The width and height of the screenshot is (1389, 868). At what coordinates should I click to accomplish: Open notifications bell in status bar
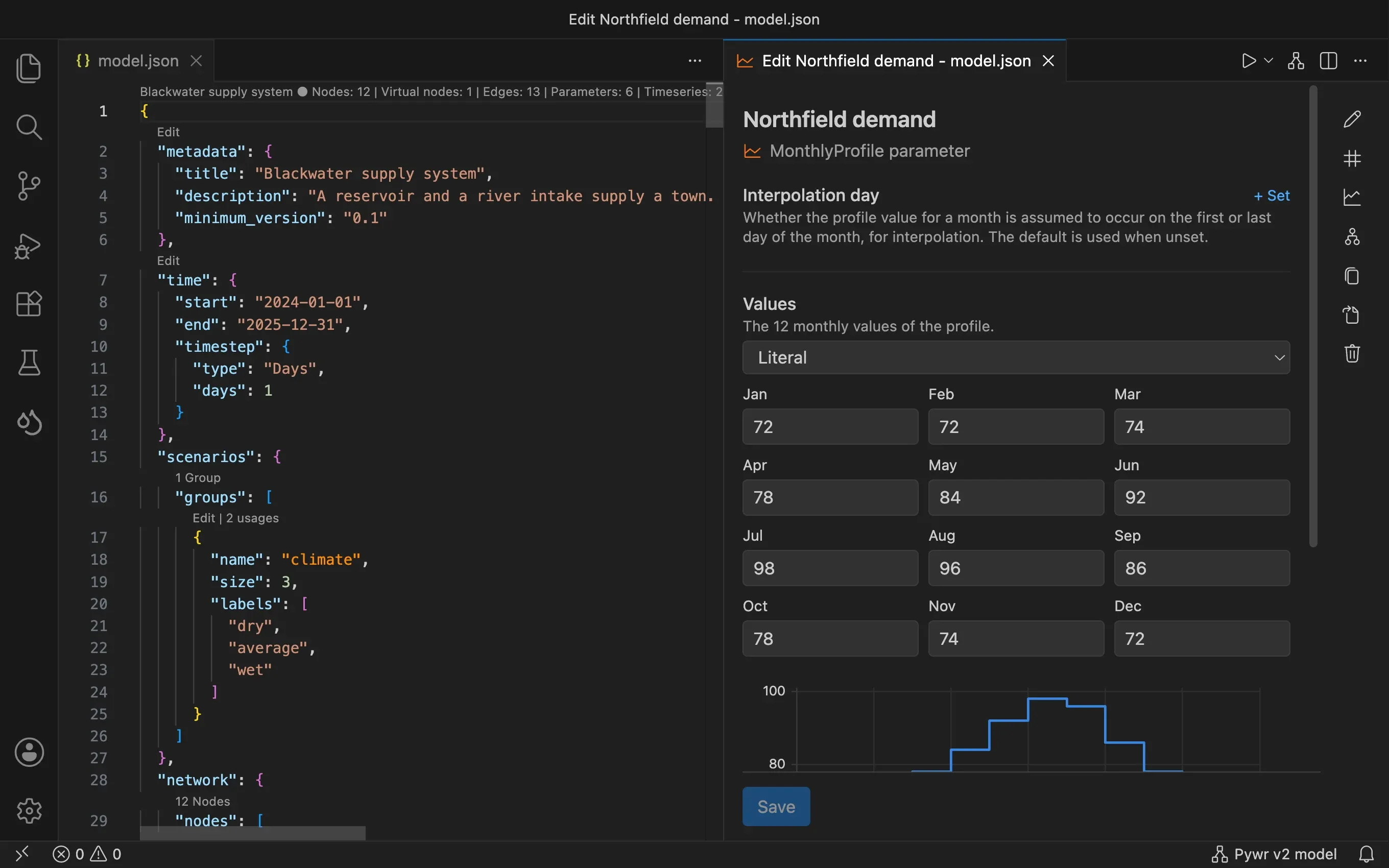(x=1367, y=854)
